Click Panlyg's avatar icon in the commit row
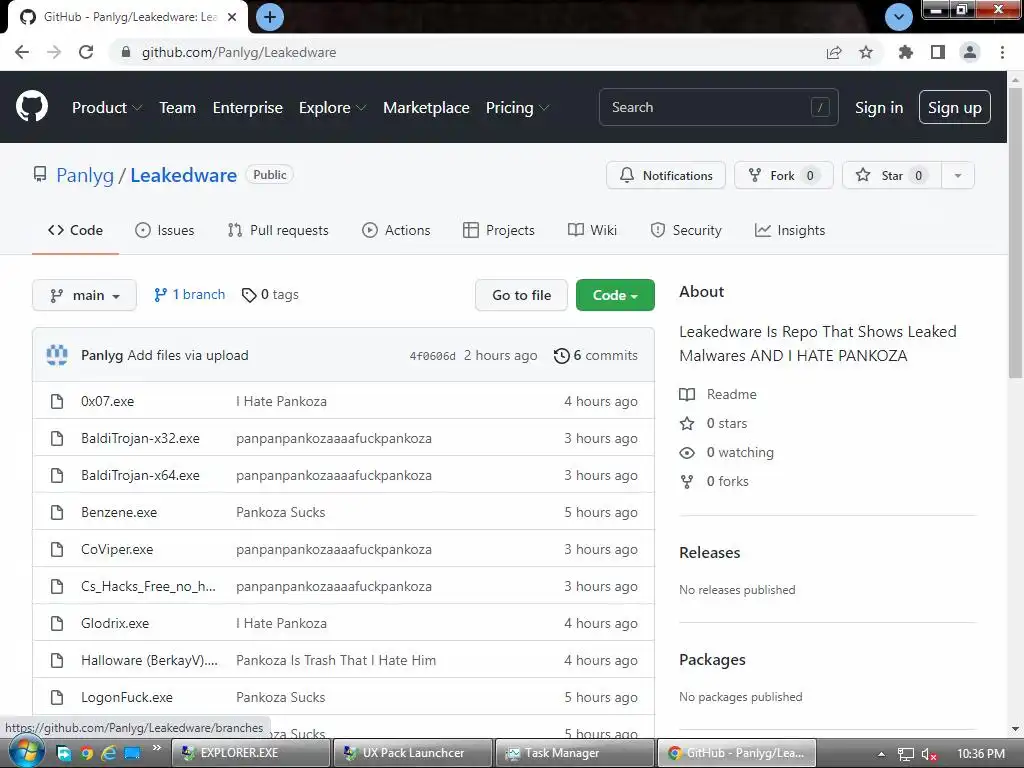The width and height of the screenshot is (1024, 768). click(57, 355)
